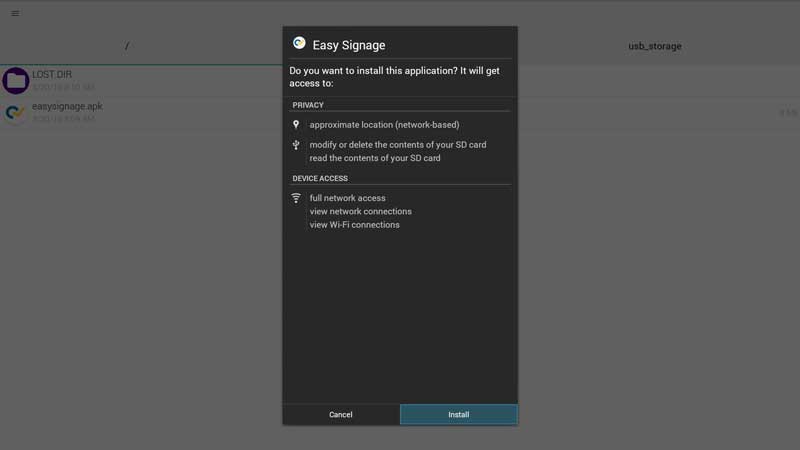Click the location pin permission icon
Viewport: 800px width, 450px height.
tap(296, 124)
